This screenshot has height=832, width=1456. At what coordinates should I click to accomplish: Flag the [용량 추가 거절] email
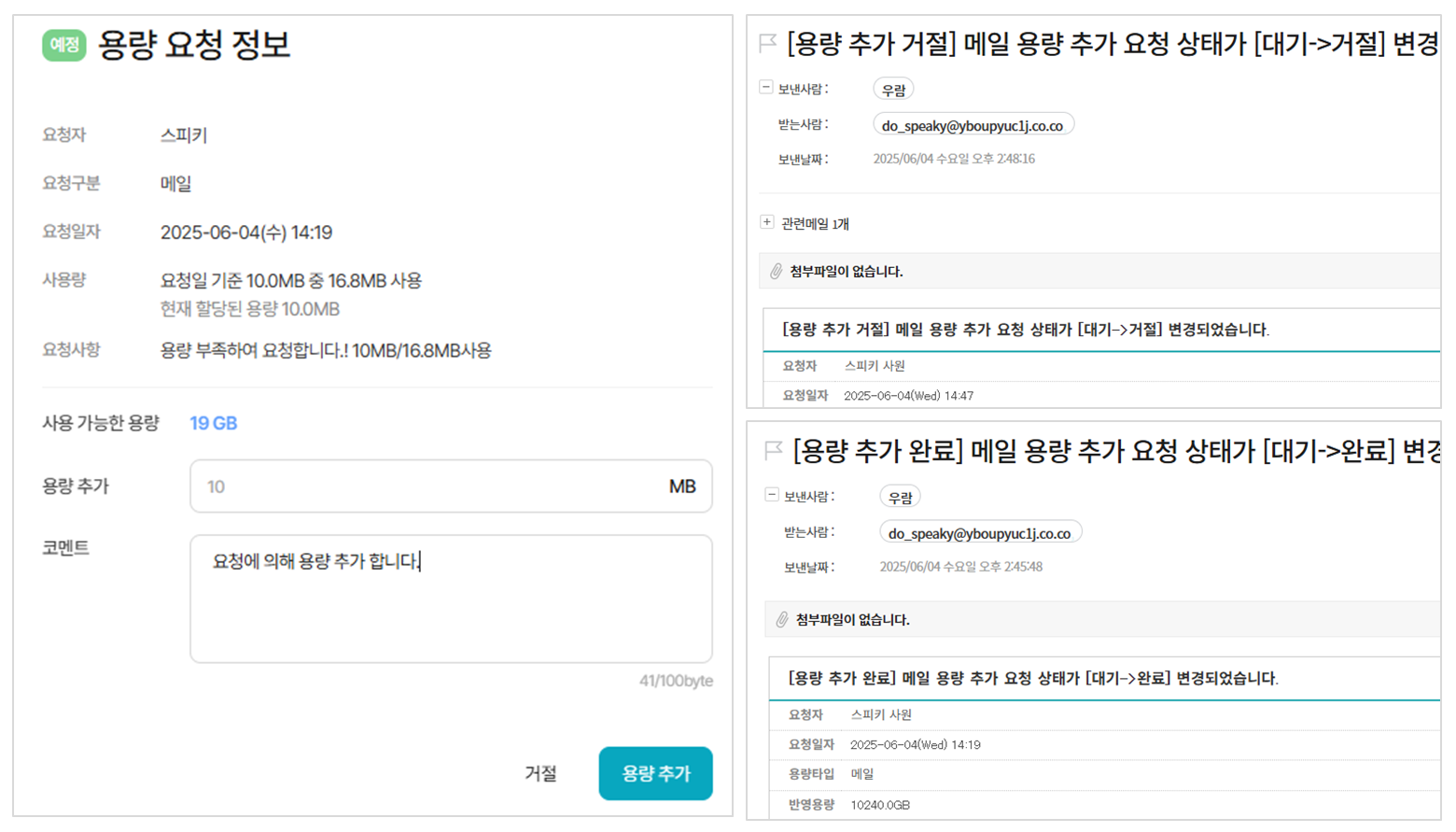[x=767, y=43]
